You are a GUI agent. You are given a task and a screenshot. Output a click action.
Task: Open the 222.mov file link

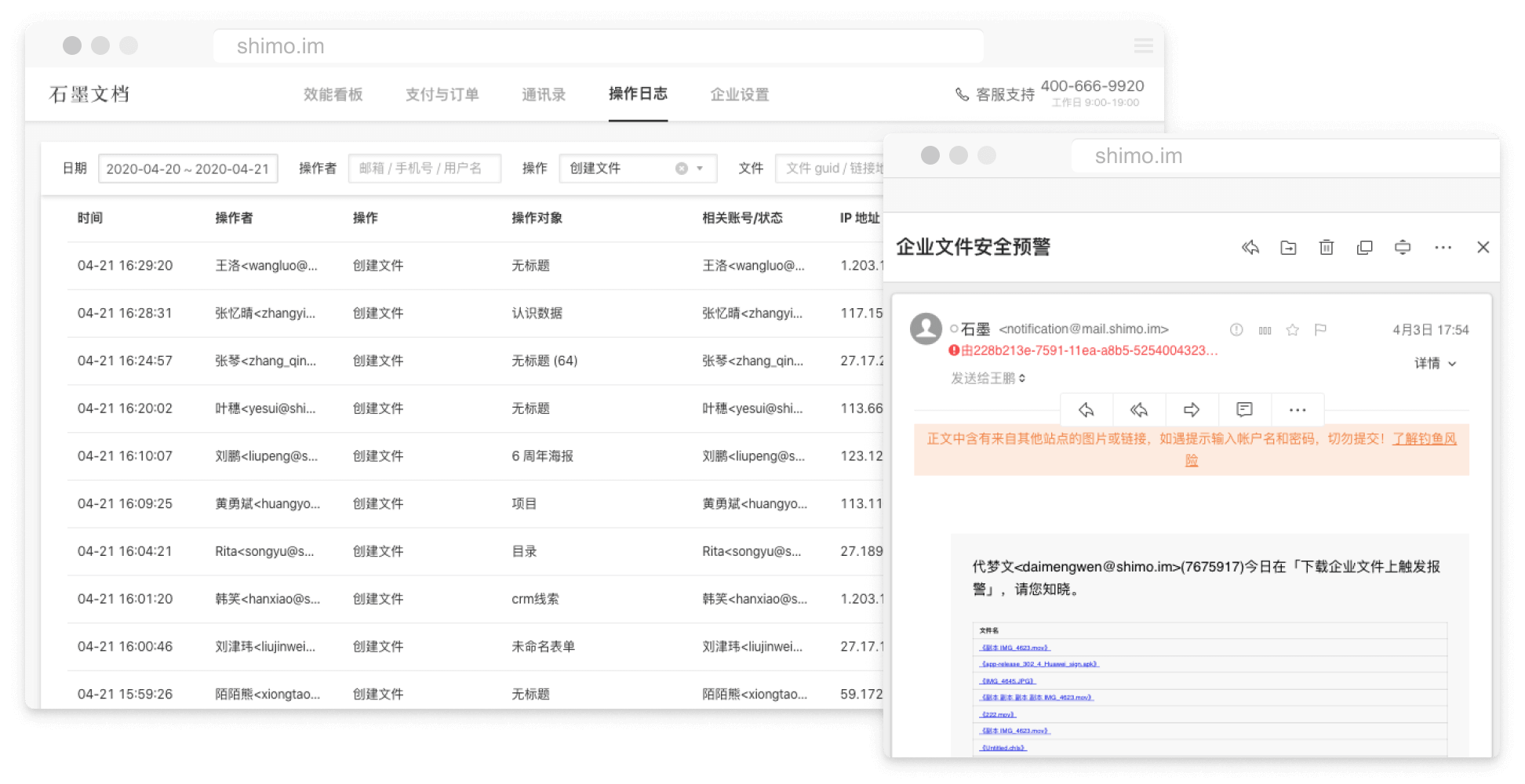point(998,714)
